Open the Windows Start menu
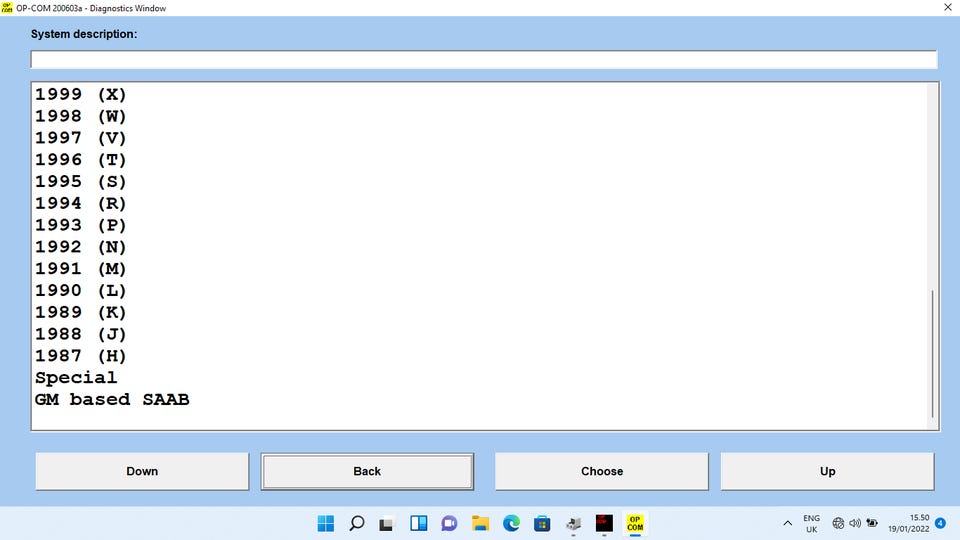 click(x=326, y=523)
